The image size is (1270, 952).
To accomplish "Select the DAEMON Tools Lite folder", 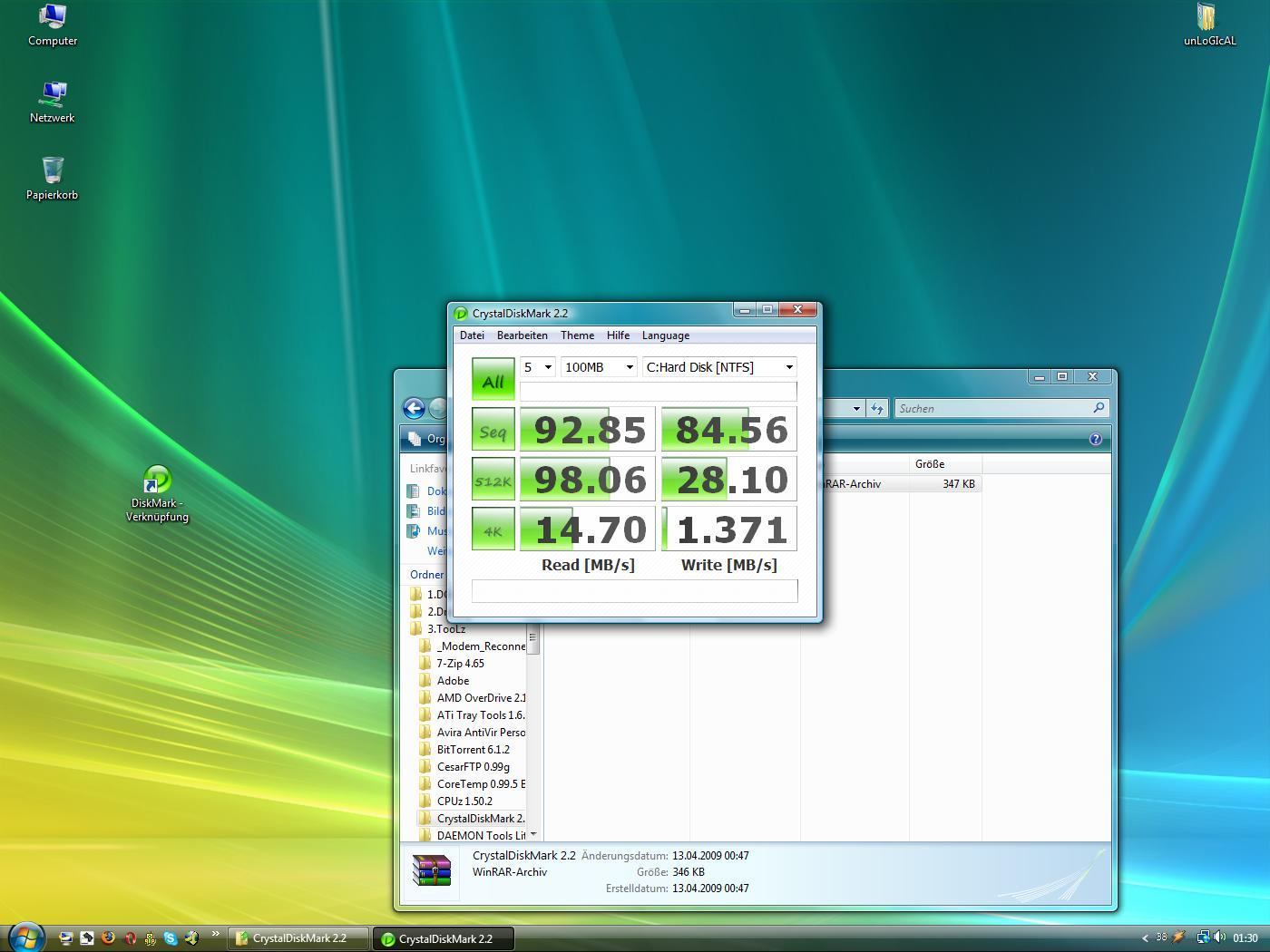I will tap(473, 836).
